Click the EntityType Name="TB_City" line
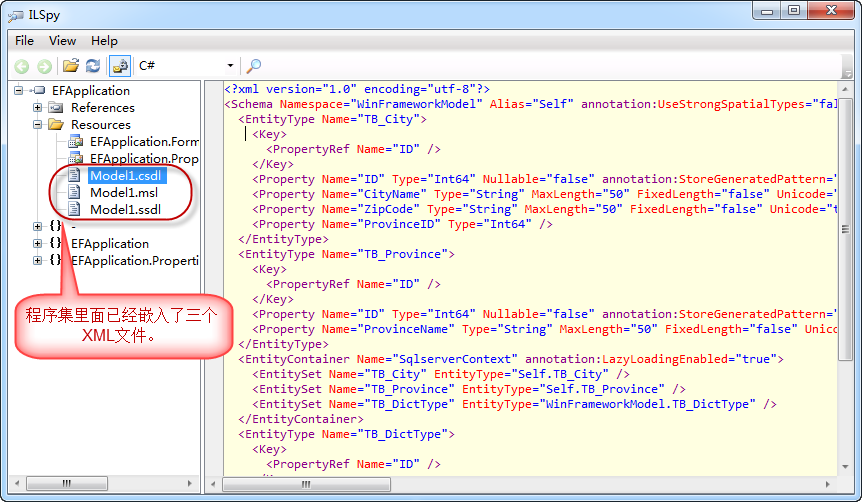The width and height of the screenshot is (862, 502). pos(332,119)
